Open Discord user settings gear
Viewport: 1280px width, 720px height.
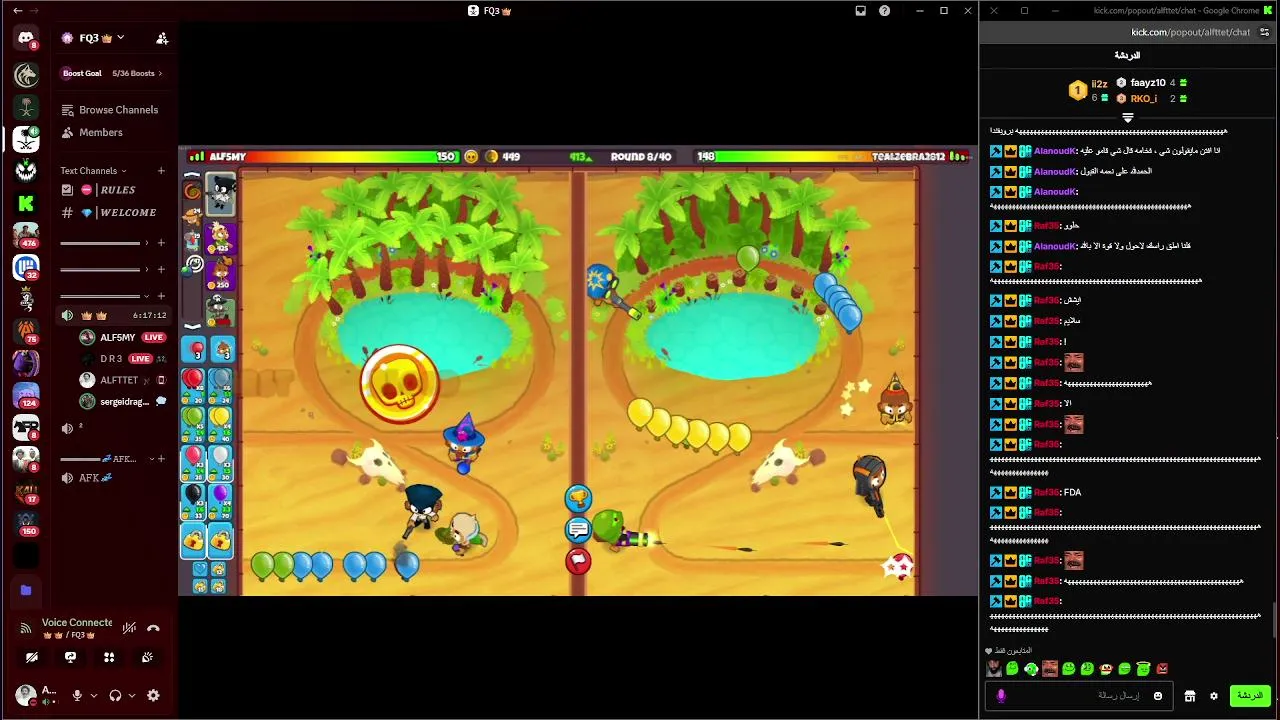click(153, 695)
